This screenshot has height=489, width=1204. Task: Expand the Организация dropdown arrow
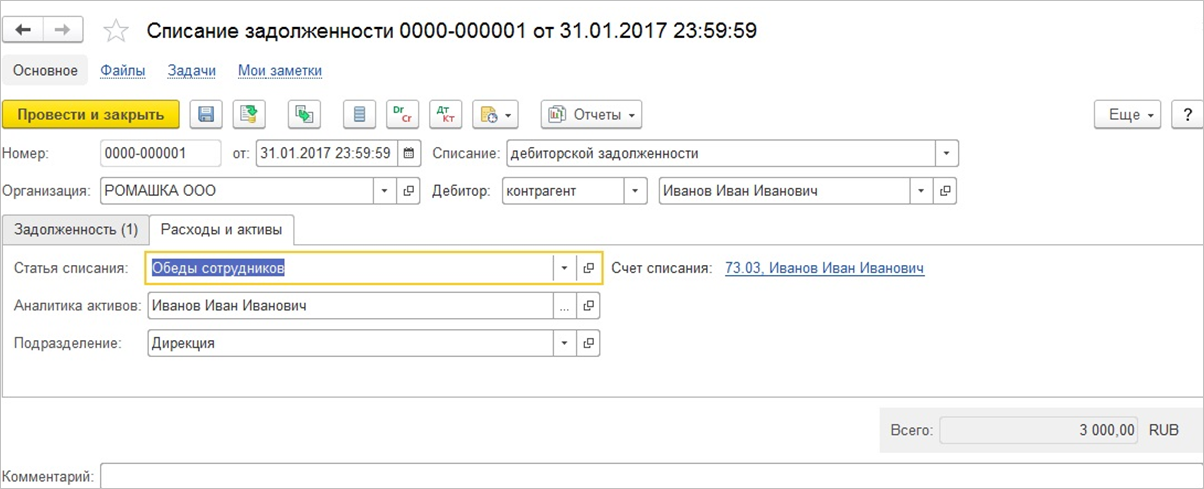(386, 191)
